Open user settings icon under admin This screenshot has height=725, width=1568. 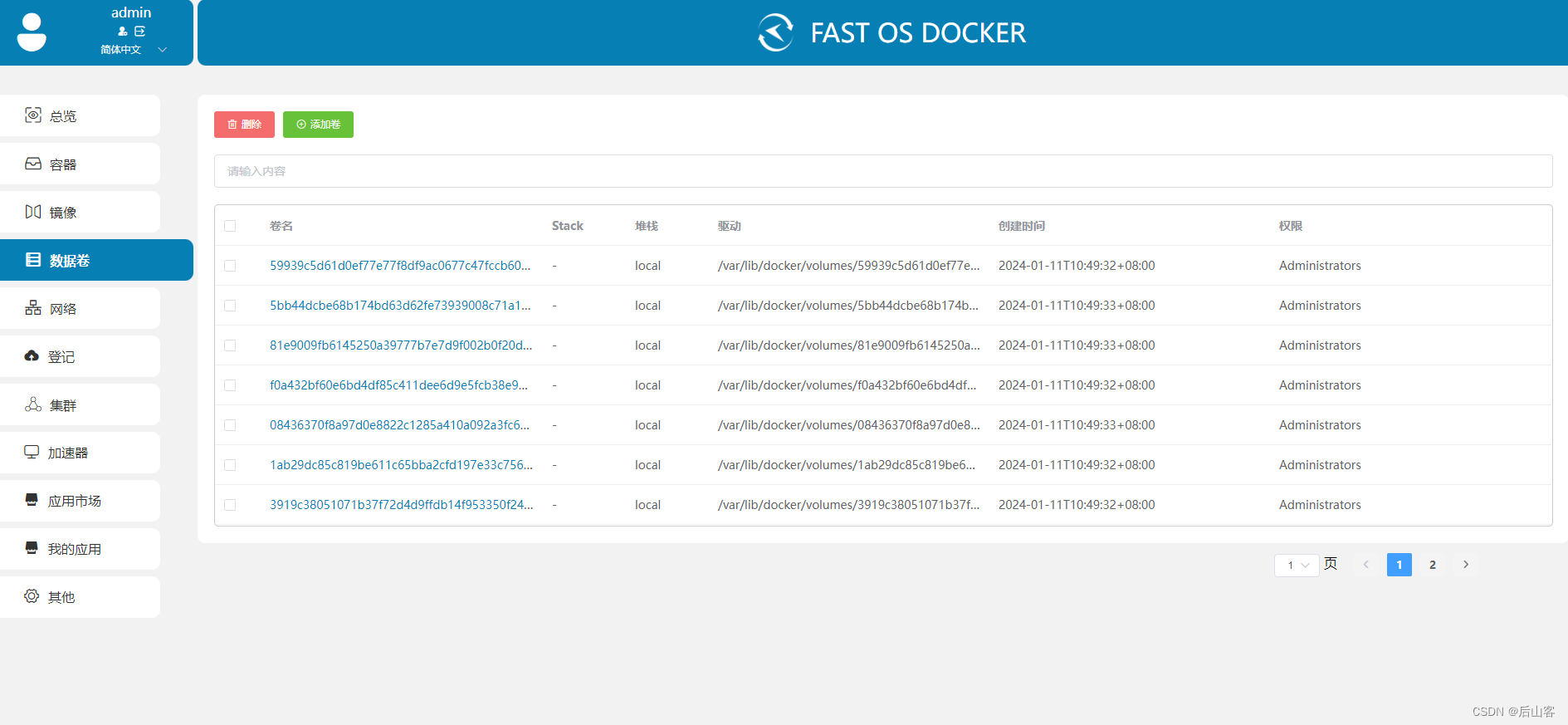(x=123, y=32)
